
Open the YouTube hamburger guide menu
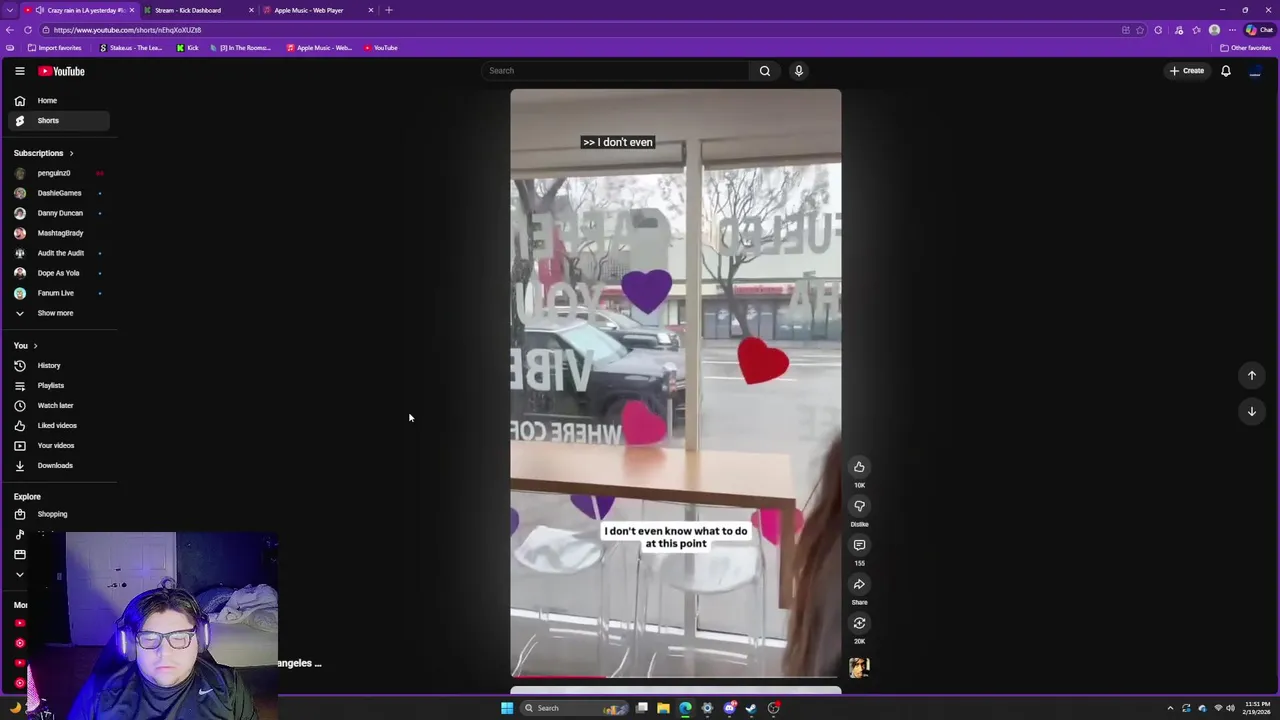(x=19, y=71)
